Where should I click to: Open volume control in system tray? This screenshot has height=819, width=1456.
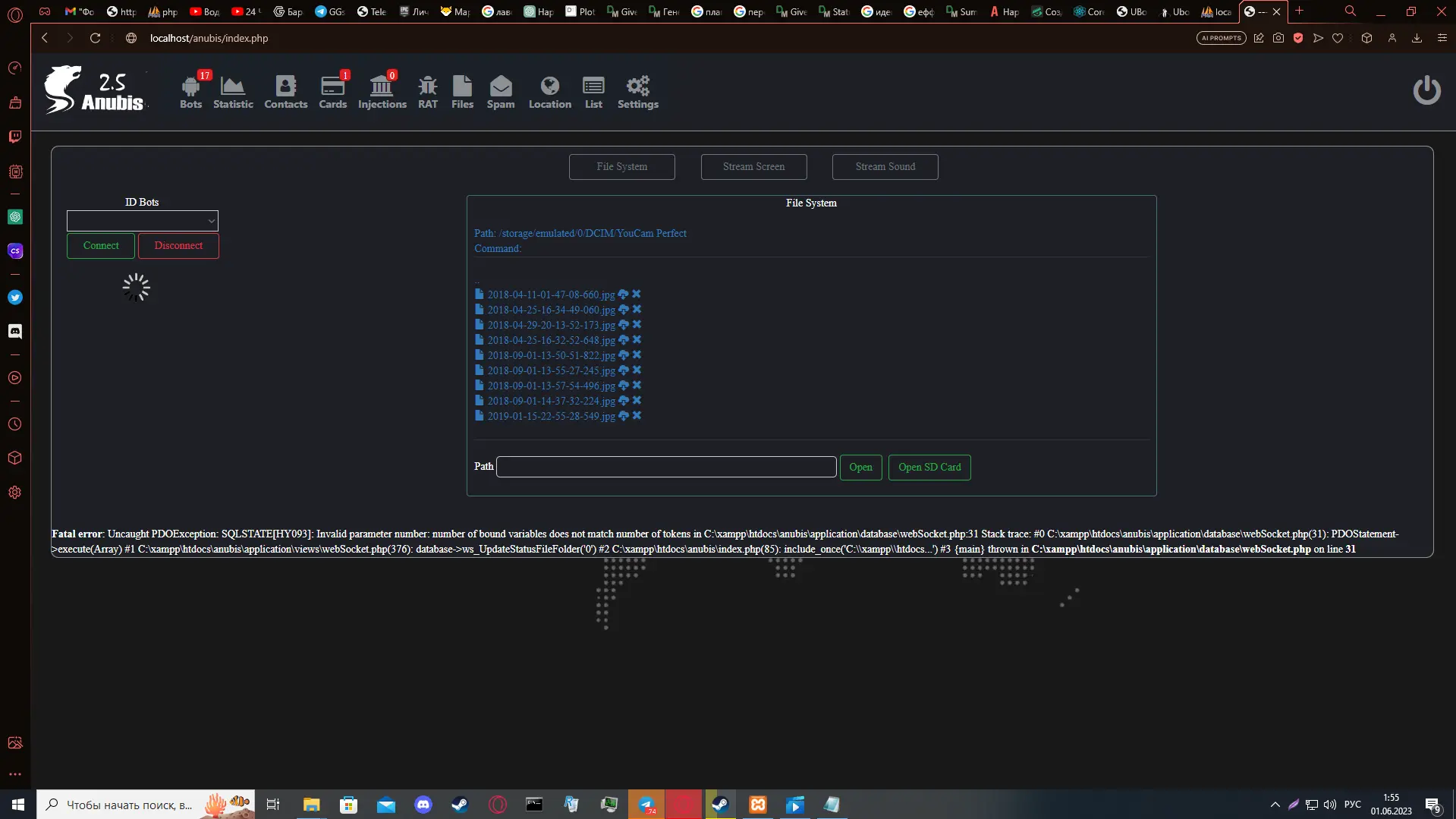pyautogui.click(x=1330, y=805)
